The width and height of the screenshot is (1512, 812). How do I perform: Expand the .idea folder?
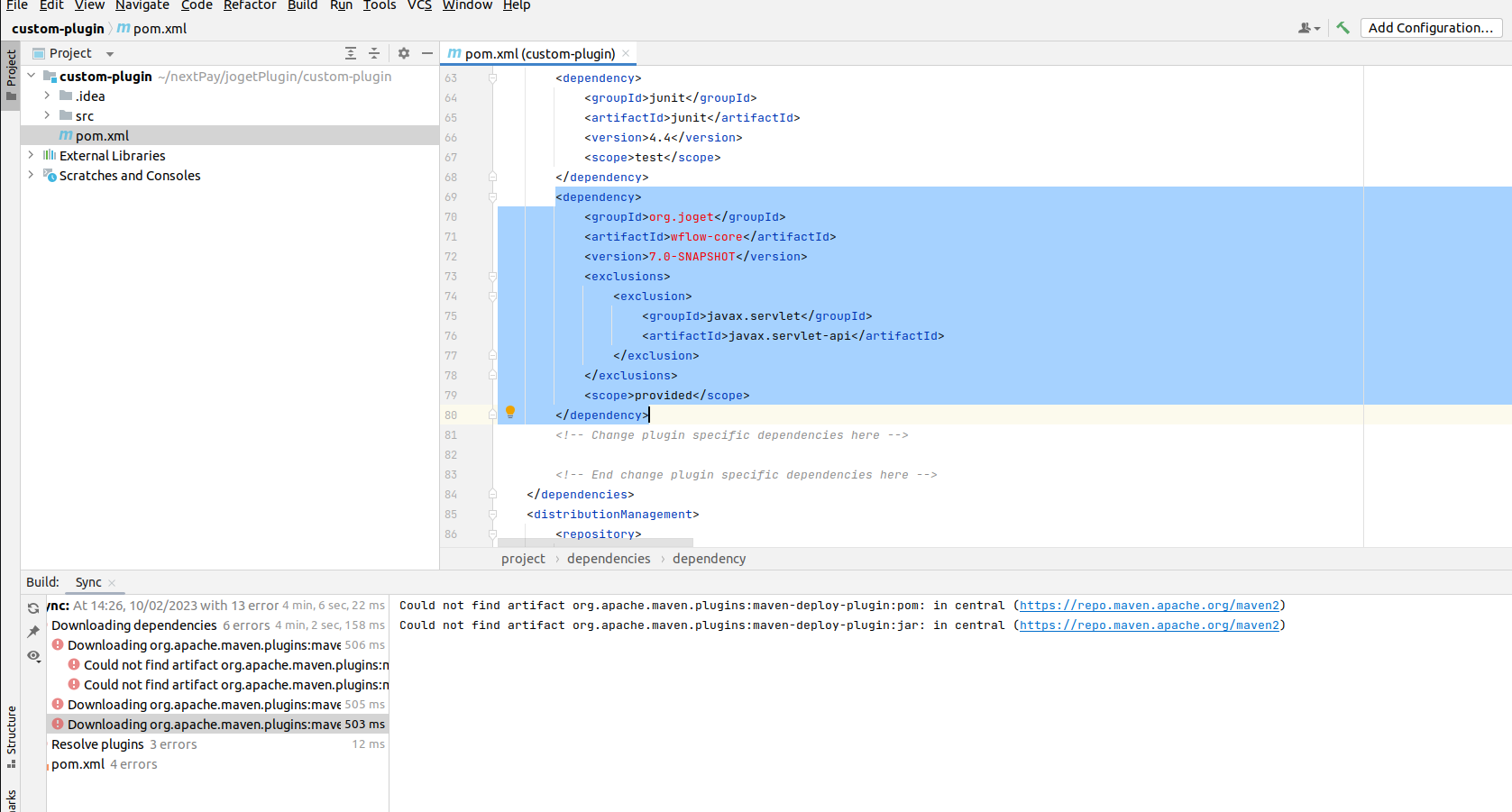point(47,96)
